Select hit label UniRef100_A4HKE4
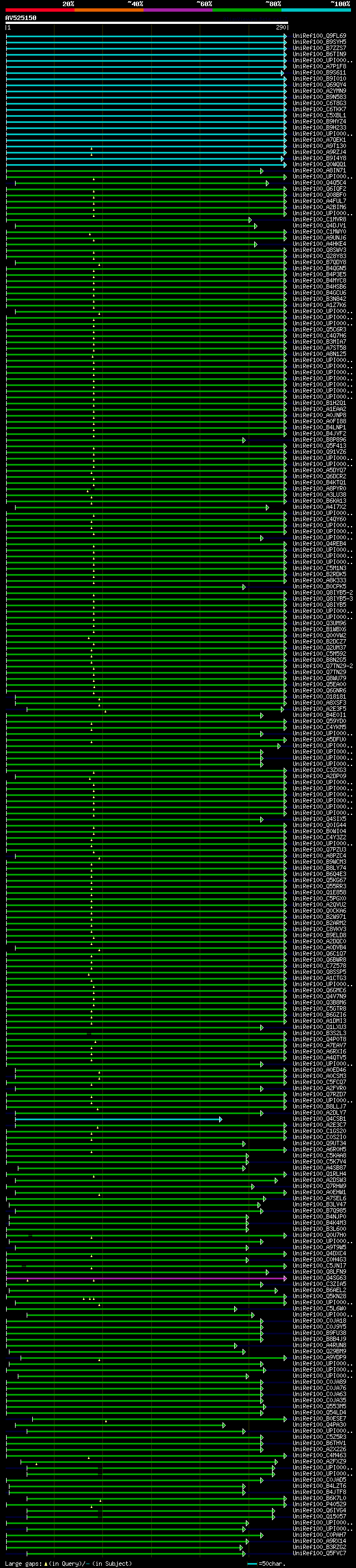Screen dimensions: 356x1568 [x=319, y=244]
